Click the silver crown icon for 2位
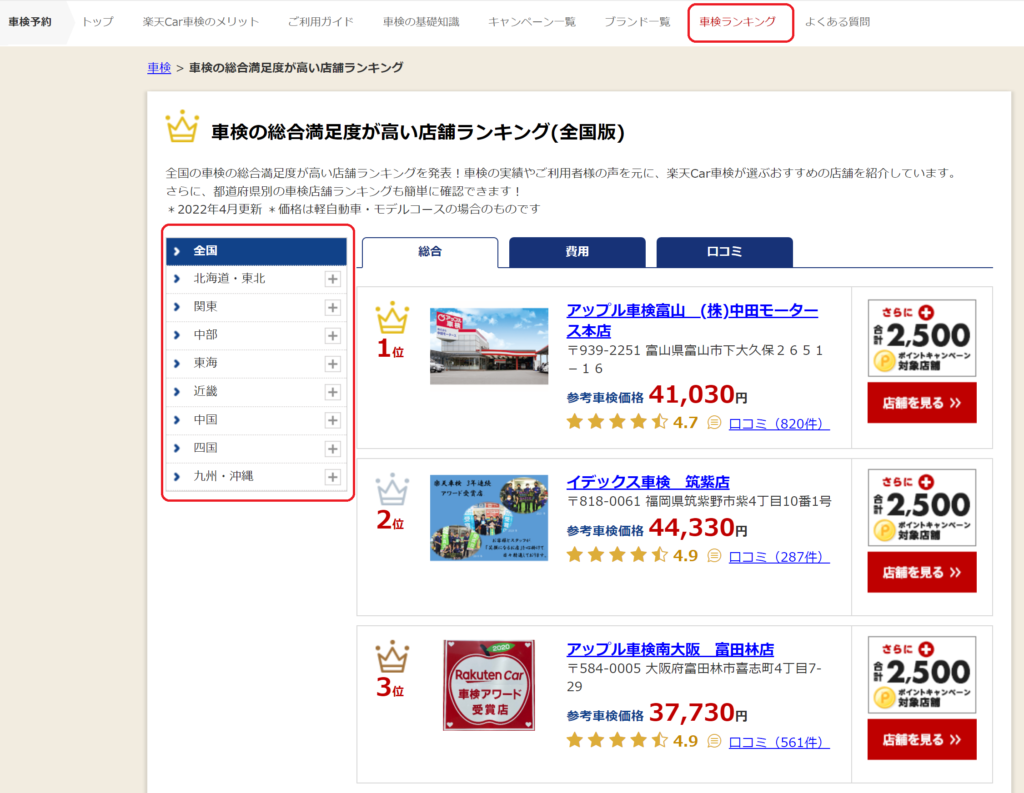 [392, 489]
